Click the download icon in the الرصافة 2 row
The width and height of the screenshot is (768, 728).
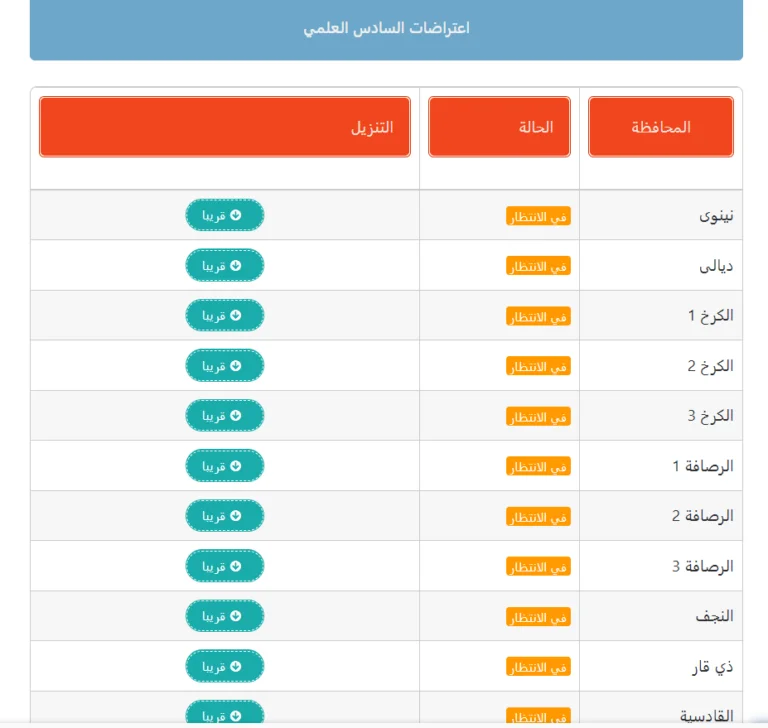point(236,516)
